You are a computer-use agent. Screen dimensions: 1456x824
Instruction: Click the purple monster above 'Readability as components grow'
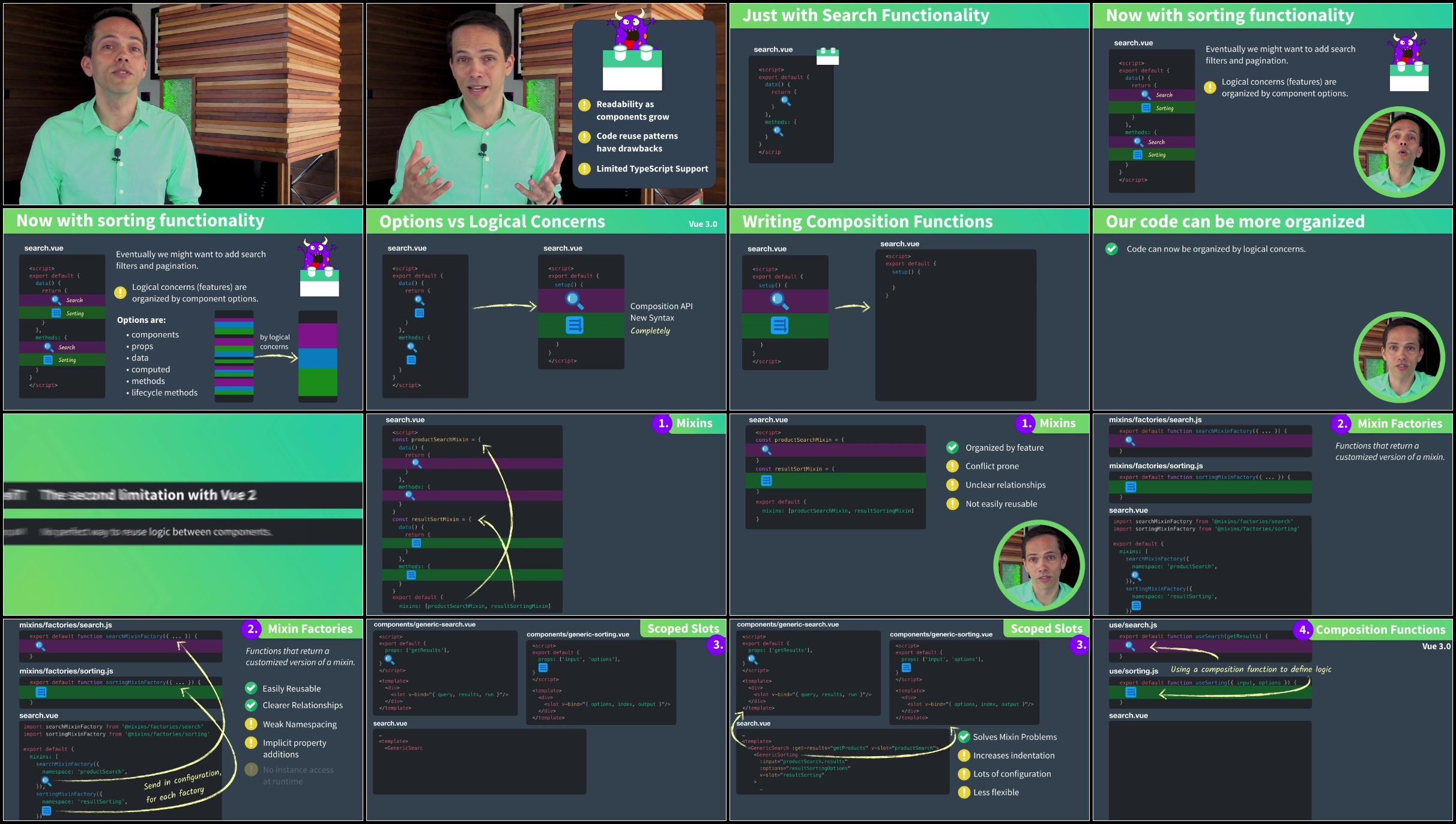631,29
